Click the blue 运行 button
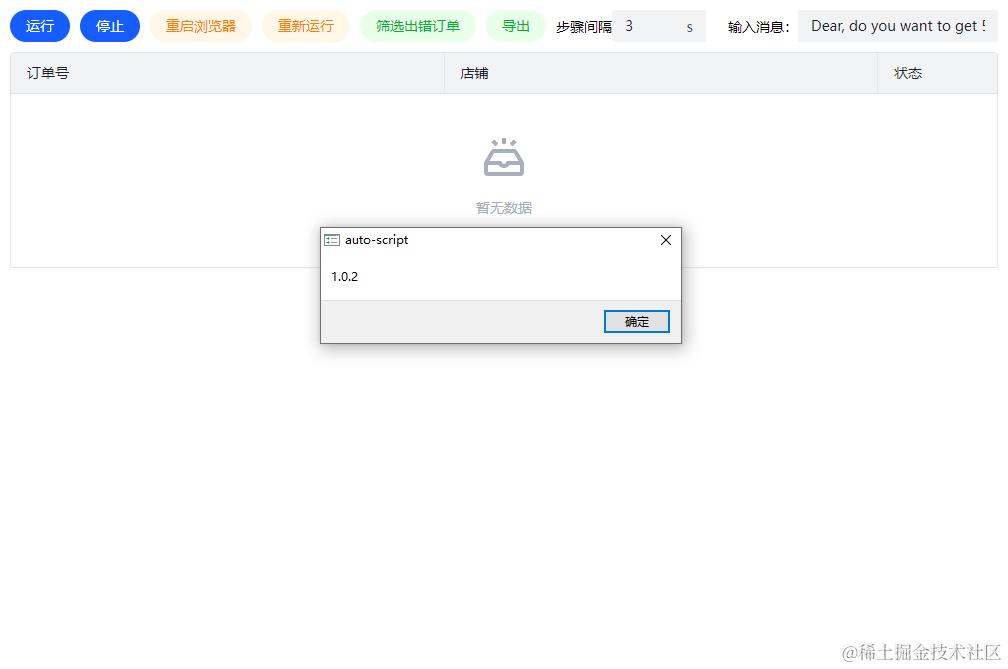1008x669 pixels. click(40, 26)
